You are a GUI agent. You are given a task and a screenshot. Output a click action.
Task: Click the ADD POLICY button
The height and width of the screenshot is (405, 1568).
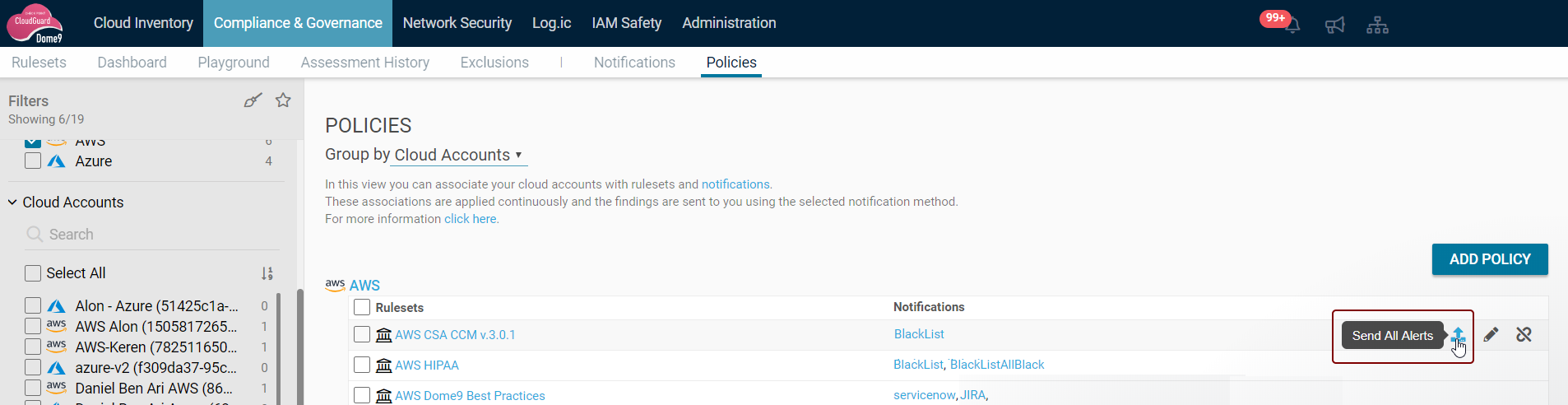click(x=1490, y=259)
